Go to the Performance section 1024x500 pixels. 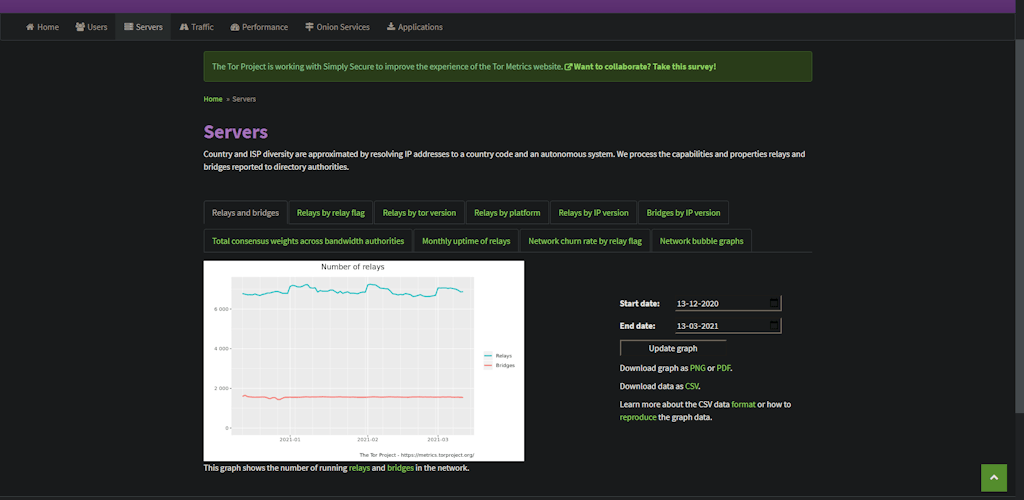259,27
